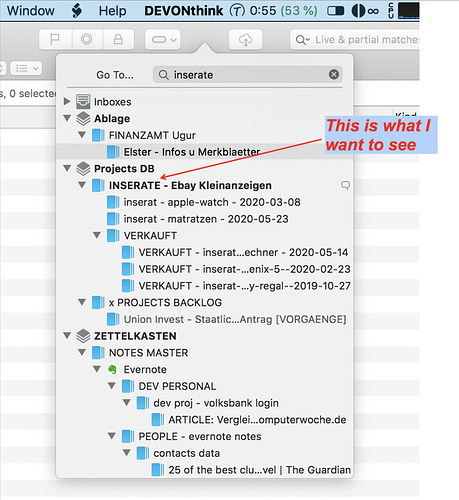Collapse the NOTES MASTER group
The image size is (459, 500).
click(x=82, y=352)
